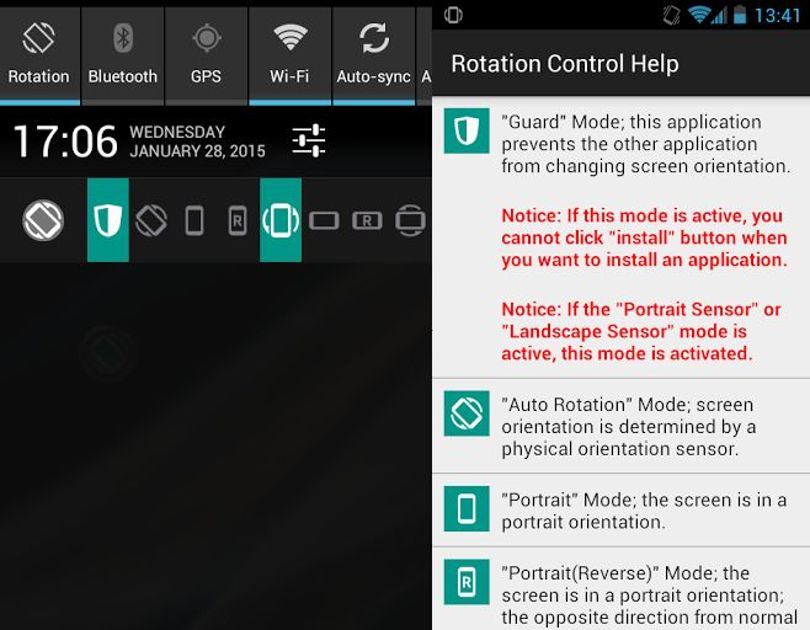Viewport: 810px width, 630px height.
Task: Open the Guard Mode help entry
Action: tap(621, 237)
